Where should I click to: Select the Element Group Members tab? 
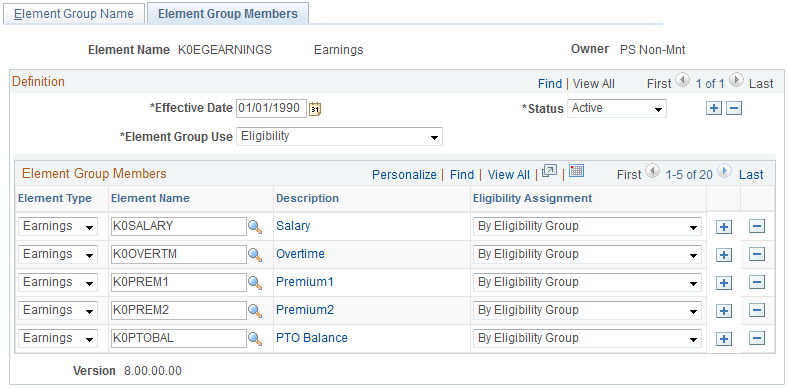pos(228,14)
